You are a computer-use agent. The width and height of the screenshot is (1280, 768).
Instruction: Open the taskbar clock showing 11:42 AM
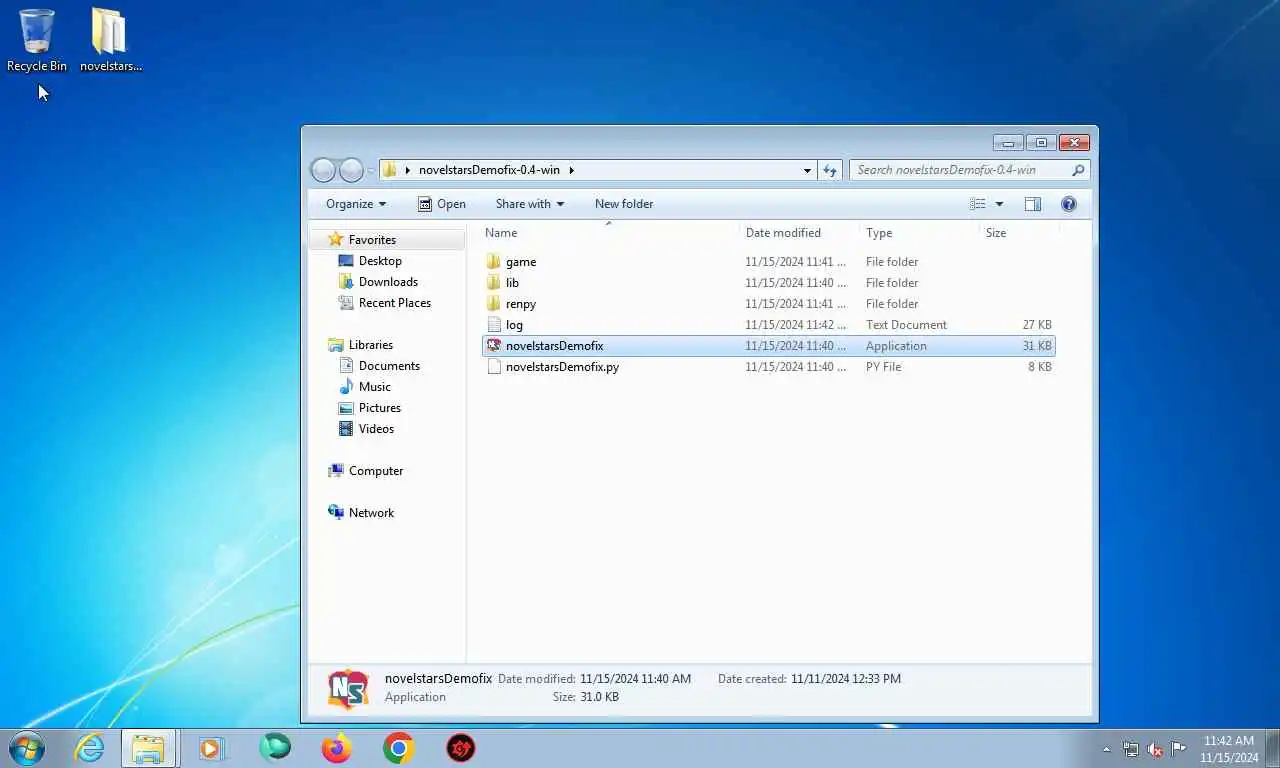pos(1229,749)
